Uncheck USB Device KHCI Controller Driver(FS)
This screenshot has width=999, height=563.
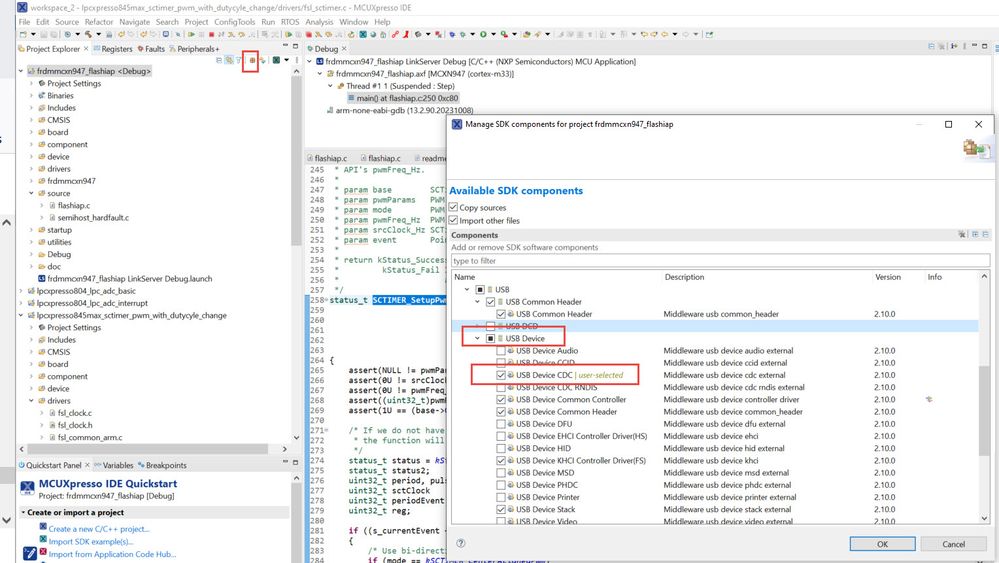[501, 460]
